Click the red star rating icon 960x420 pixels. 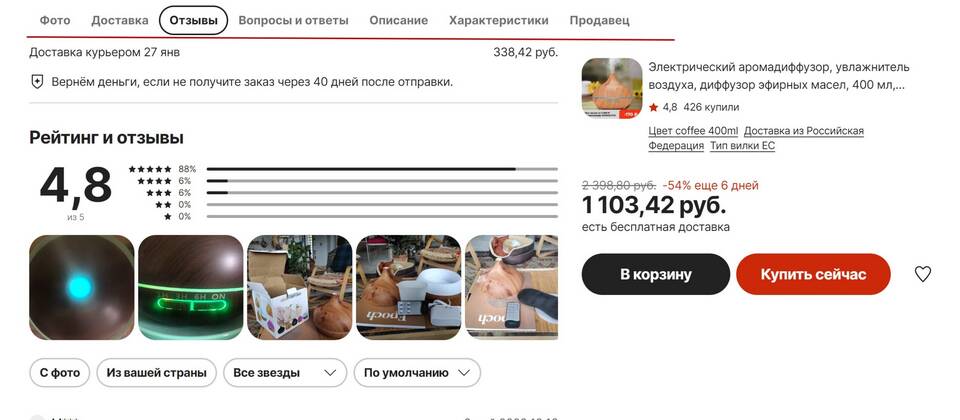pos(653,107)
